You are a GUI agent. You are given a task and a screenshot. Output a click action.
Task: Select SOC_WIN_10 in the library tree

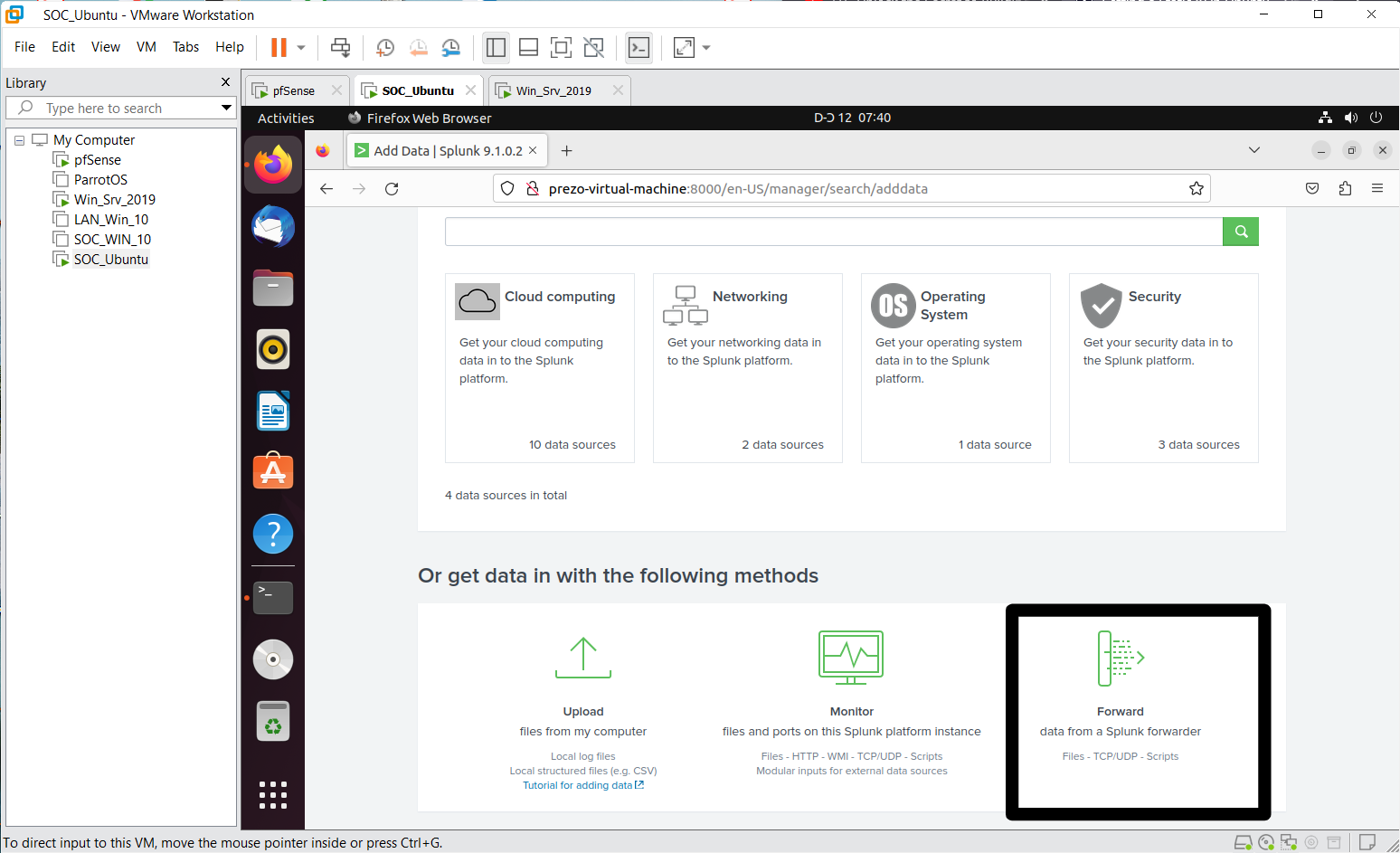point(112,240)
